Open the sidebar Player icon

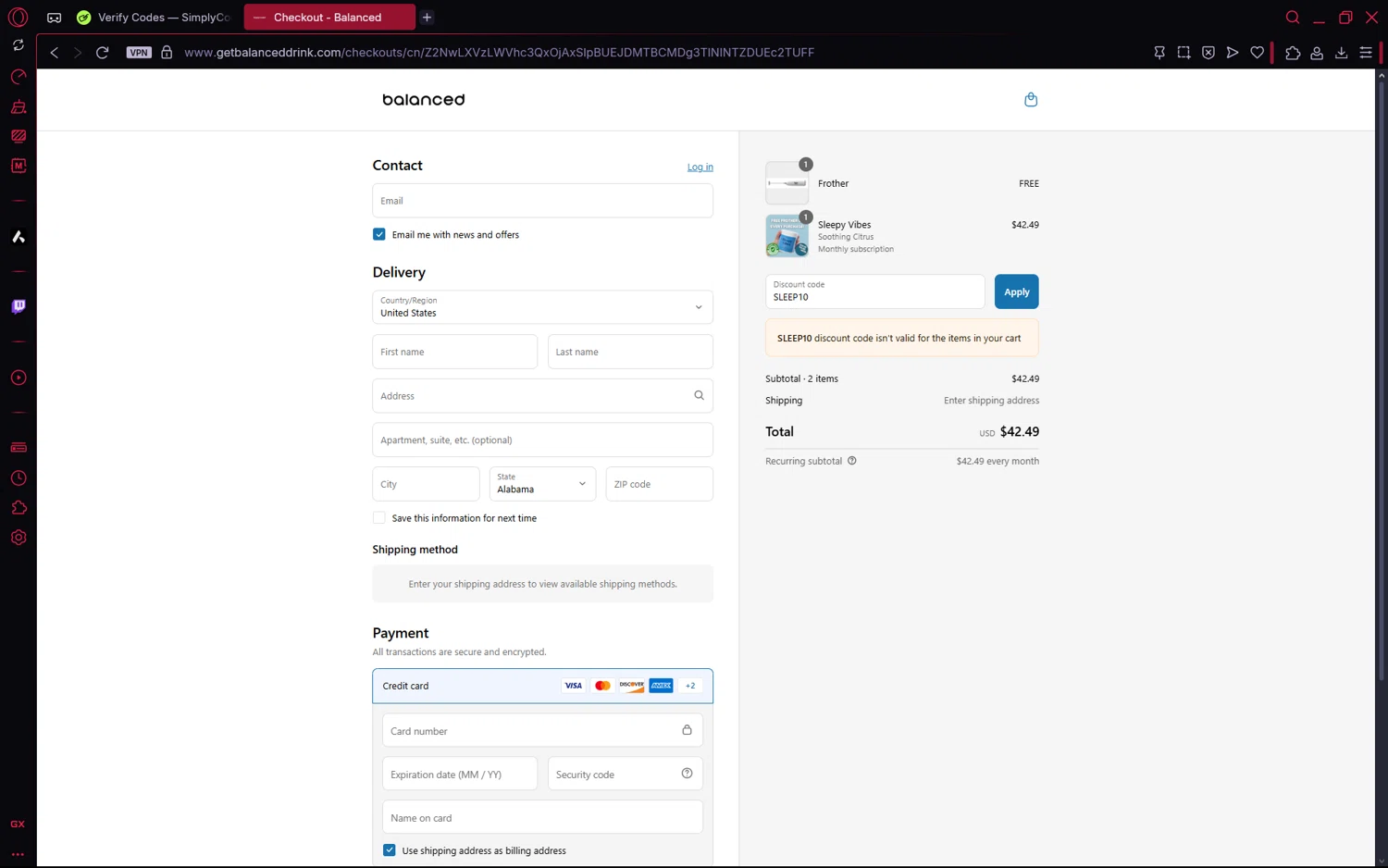[x=19, y=378]
